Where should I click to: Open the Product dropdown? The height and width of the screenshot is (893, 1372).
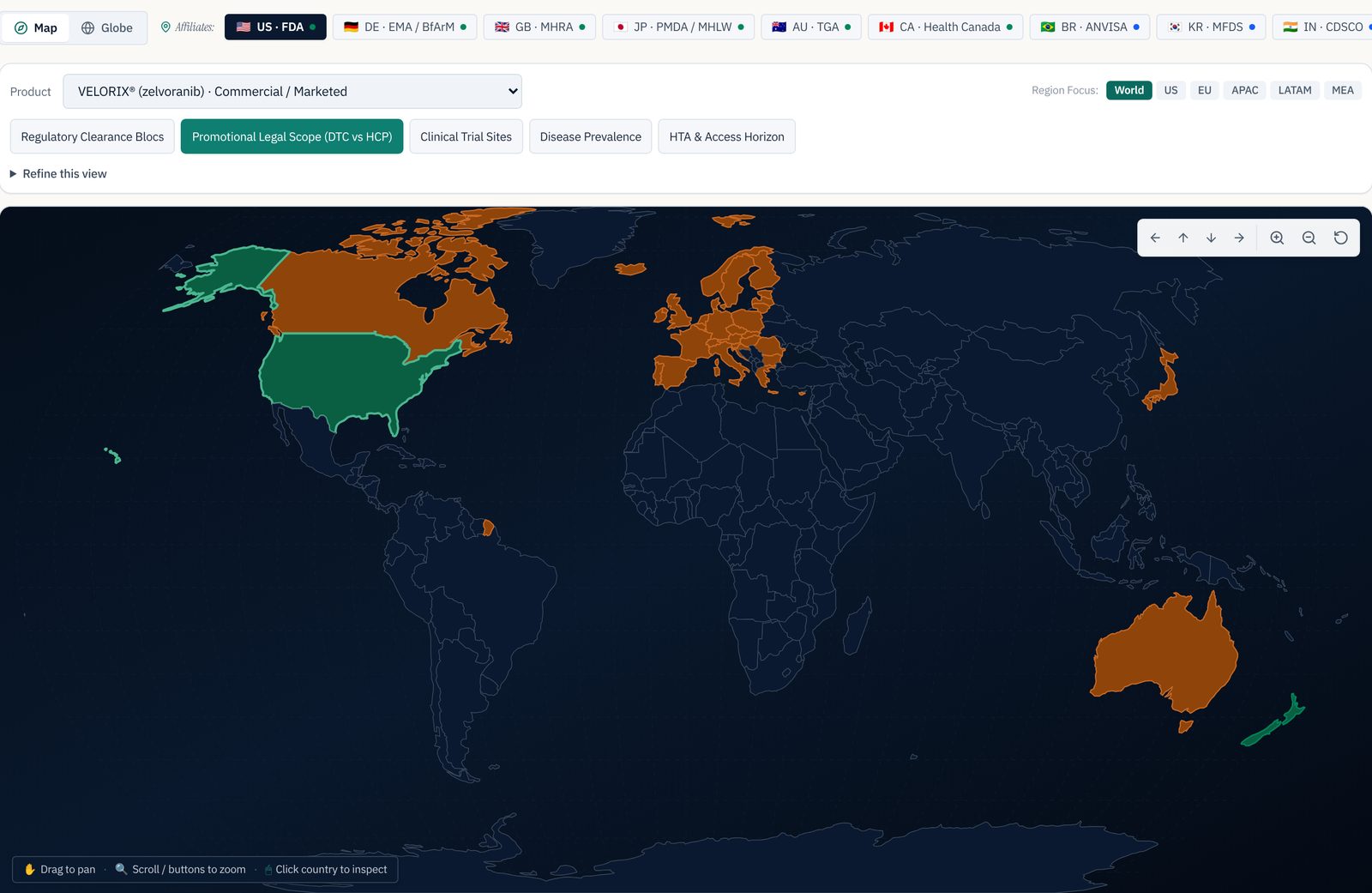(x=292, y=91)
